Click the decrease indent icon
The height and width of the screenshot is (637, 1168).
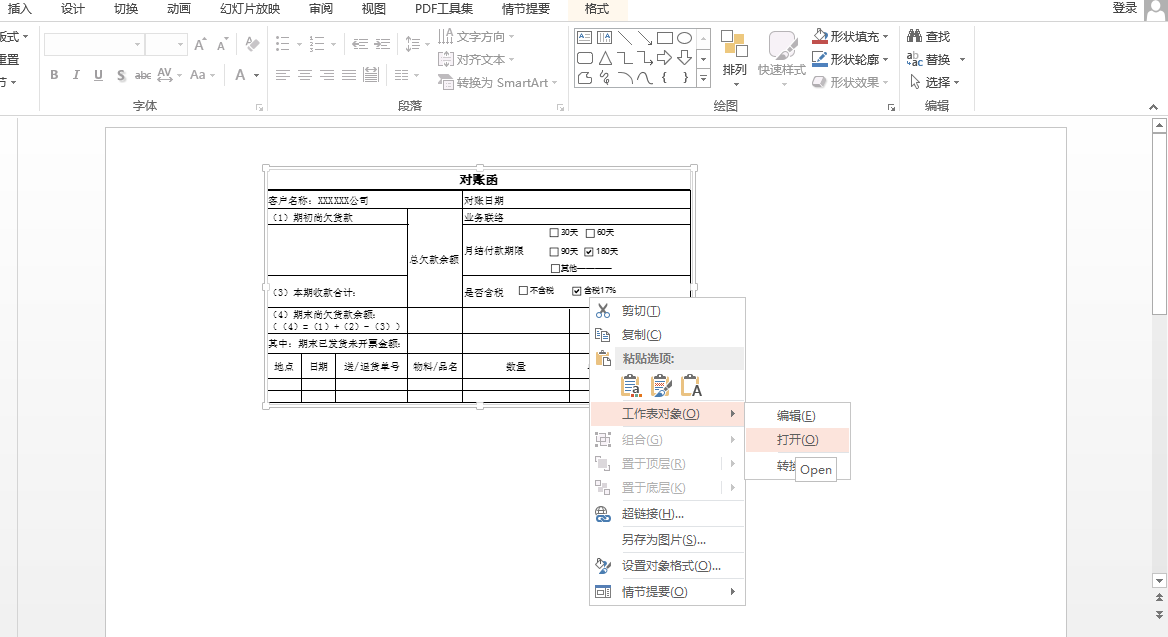(360, 45)
